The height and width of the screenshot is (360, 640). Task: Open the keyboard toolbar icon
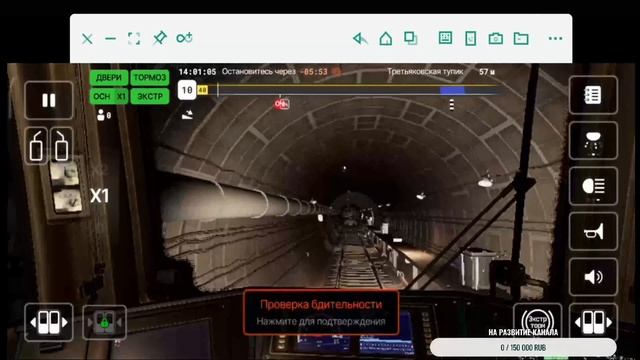[x=445, y=38]
